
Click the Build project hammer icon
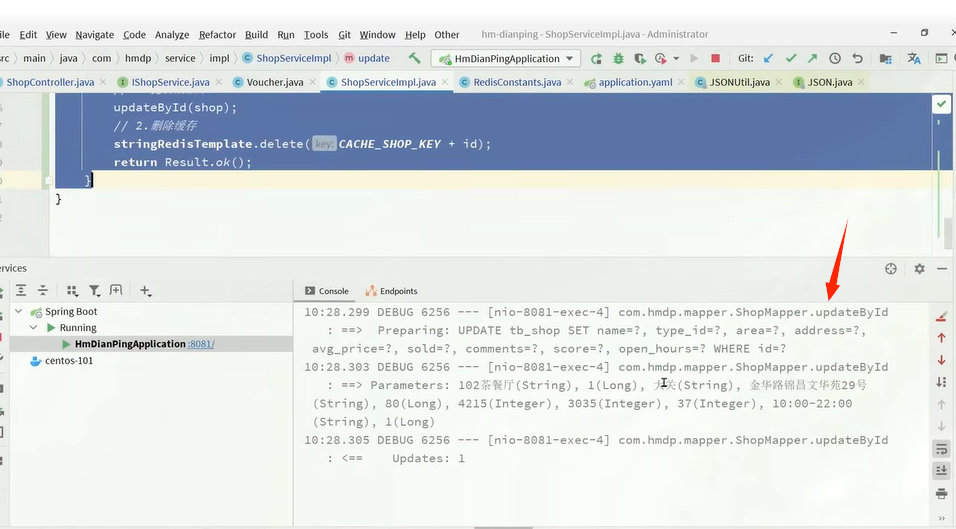click(x=415, y=58)
